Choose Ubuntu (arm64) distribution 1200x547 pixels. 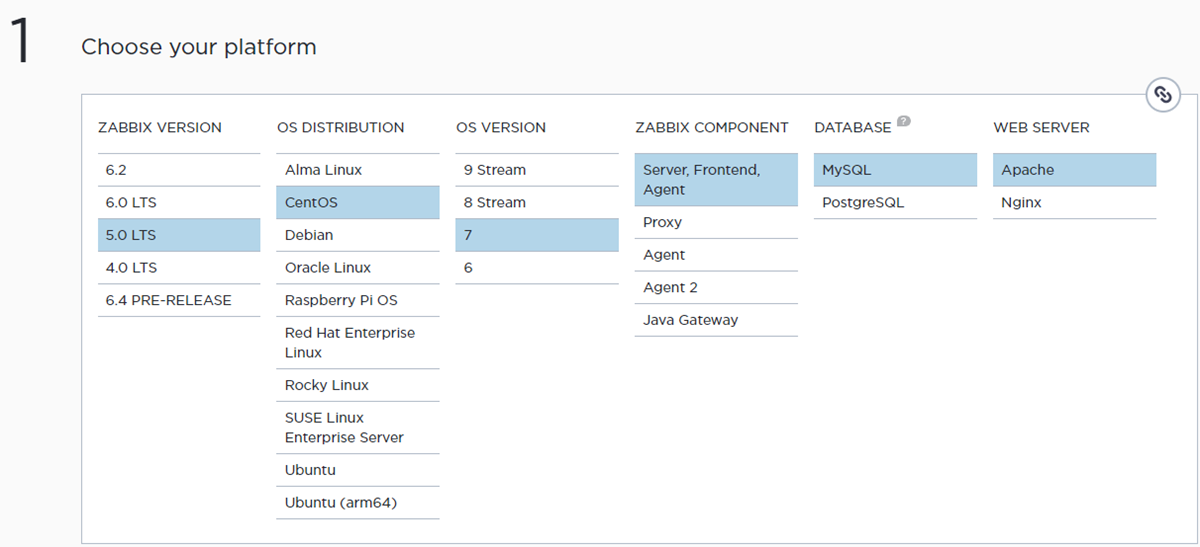point(358,503)
